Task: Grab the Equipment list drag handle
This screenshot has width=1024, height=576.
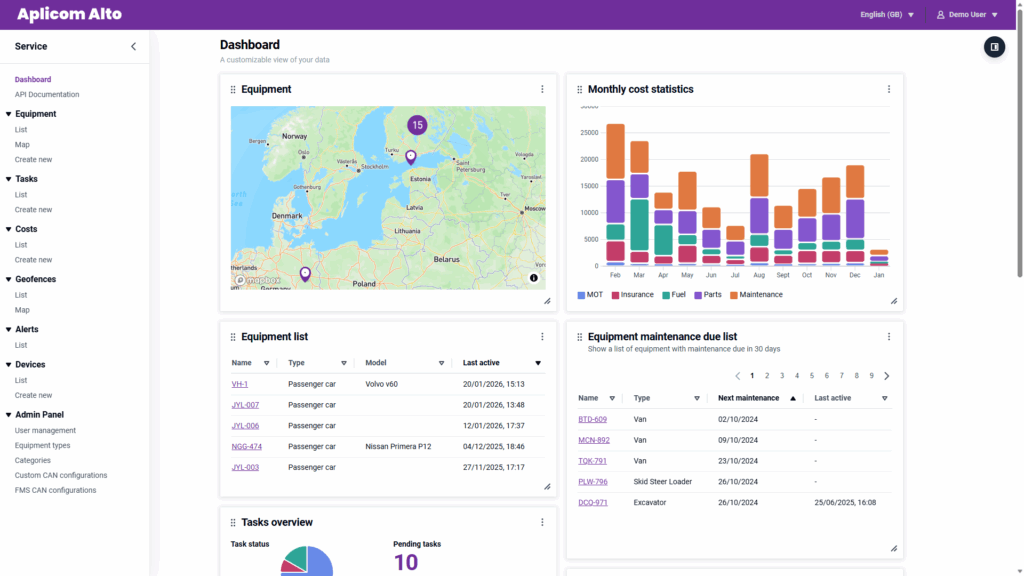Action: (x=233, y=337)
